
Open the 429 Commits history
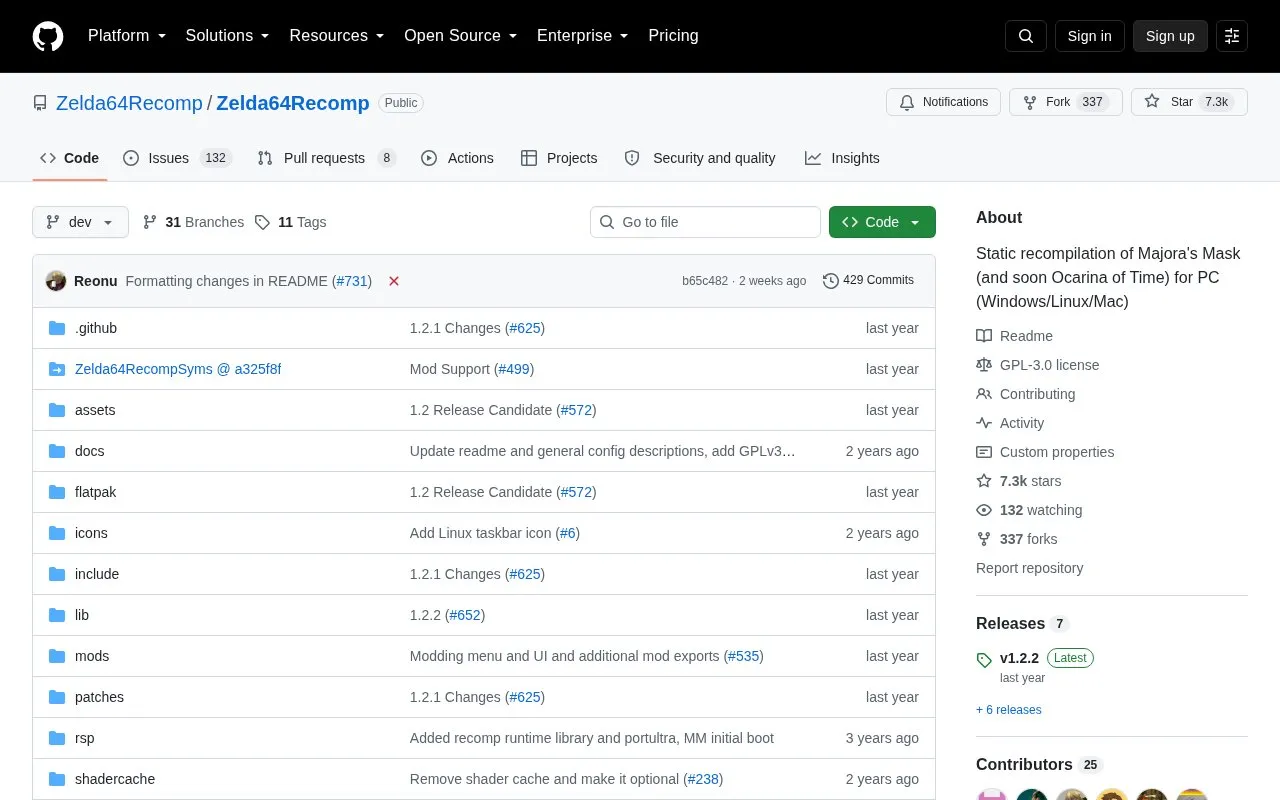pos(868,280)
